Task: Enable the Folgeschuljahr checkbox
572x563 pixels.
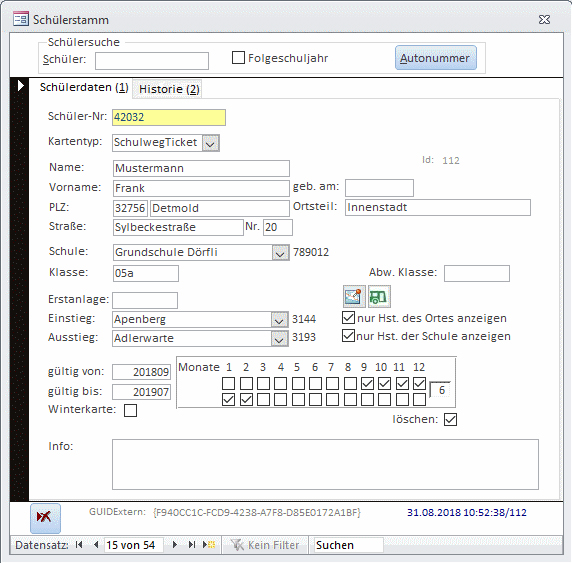Action: click(x=238, y=58)
